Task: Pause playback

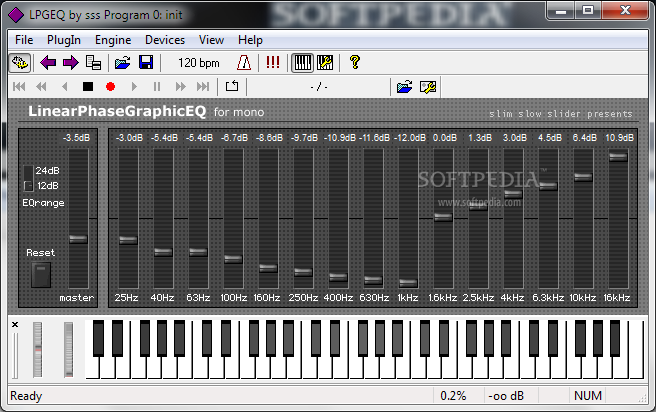Action: pos(157,87)
